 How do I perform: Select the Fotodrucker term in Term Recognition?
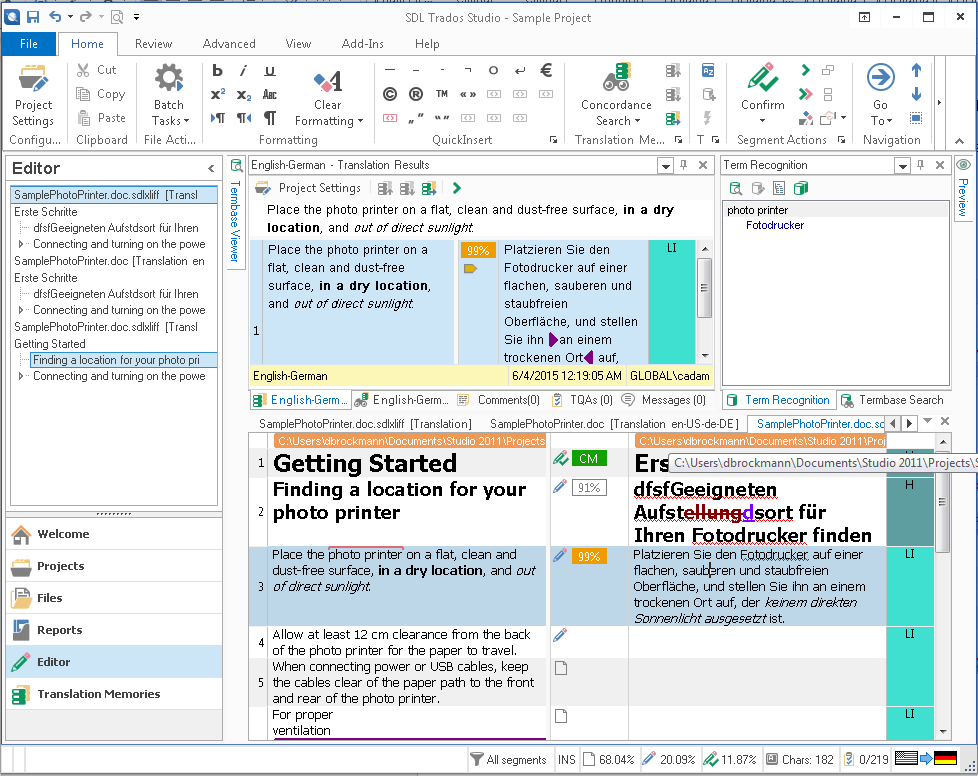775,225
